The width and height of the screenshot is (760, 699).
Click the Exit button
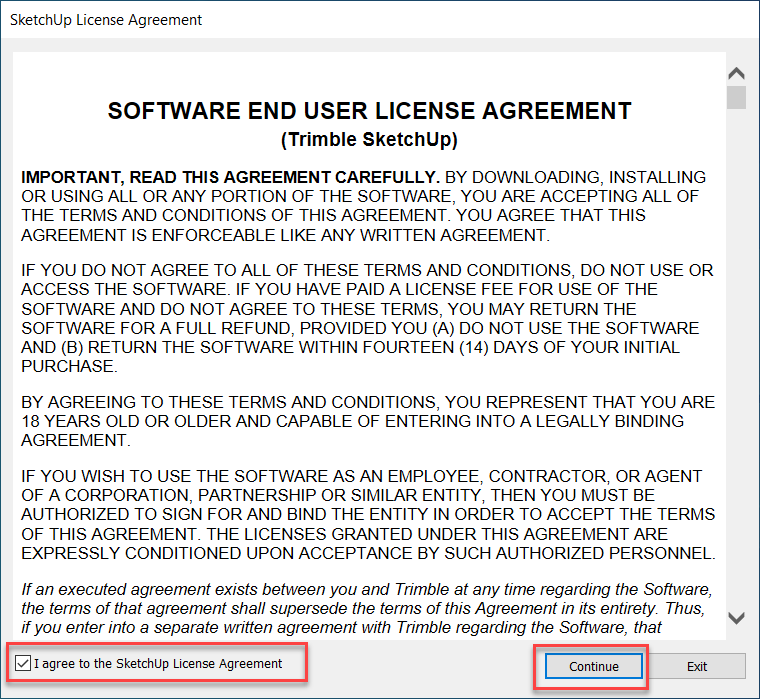(x=697, y=666)
